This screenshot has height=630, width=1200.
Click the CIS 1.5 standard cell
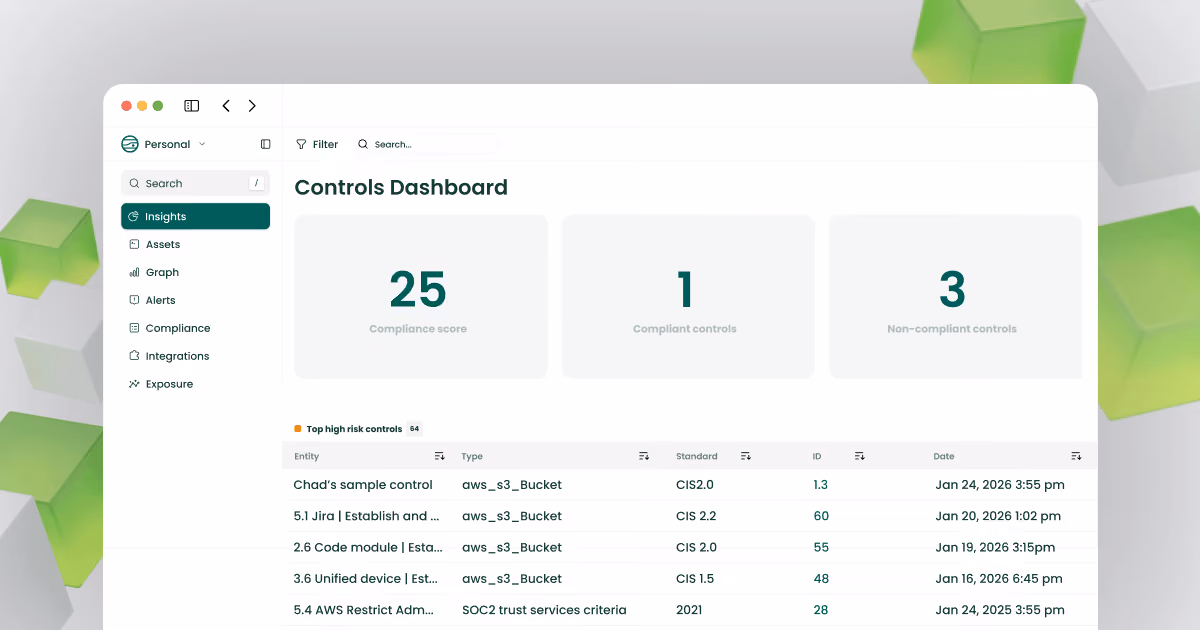tap(696, 578)
